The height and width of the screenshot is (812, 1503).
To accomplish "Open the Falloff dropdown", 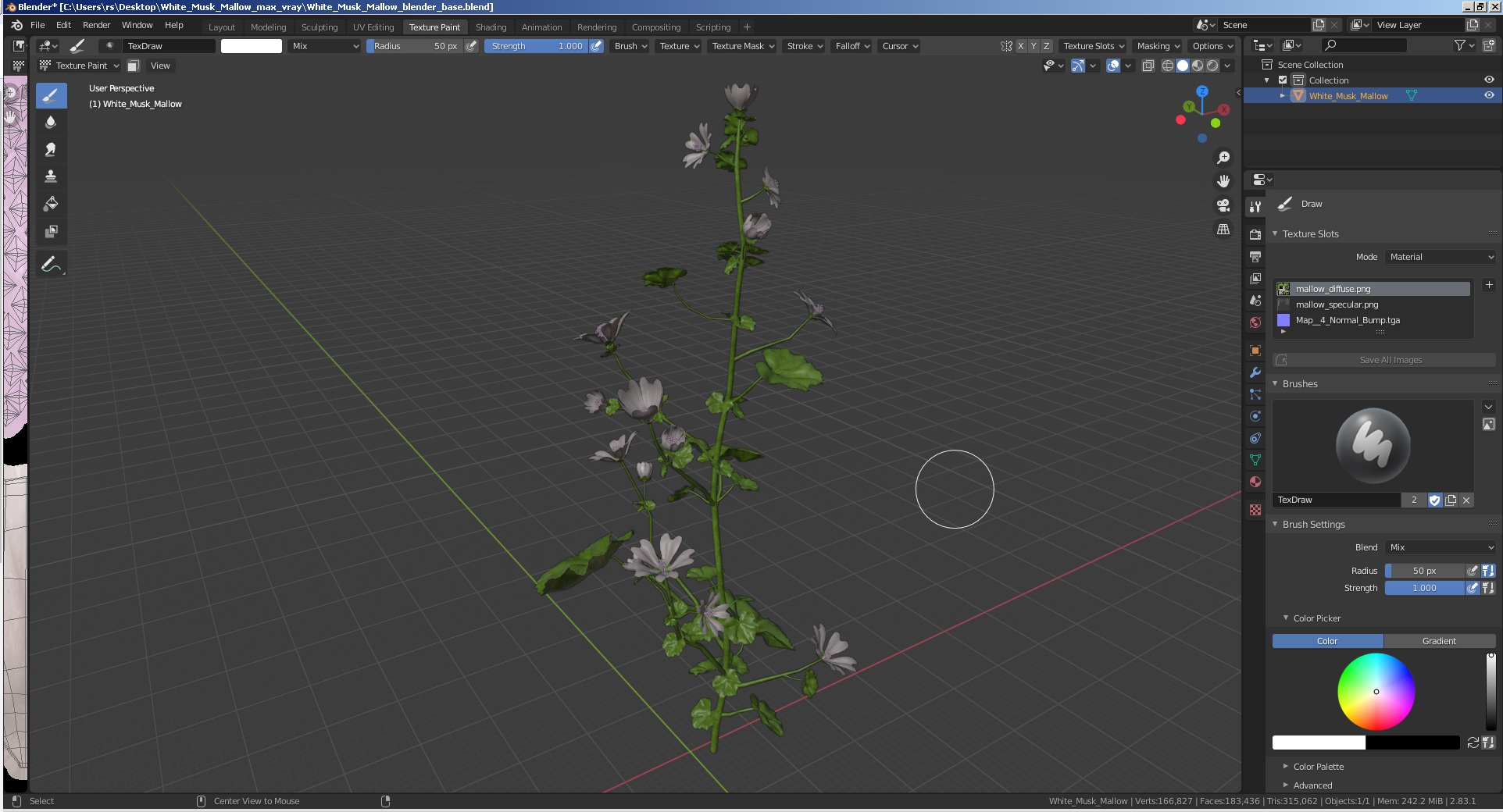I will pyautogui.click(x=852, y=46).
